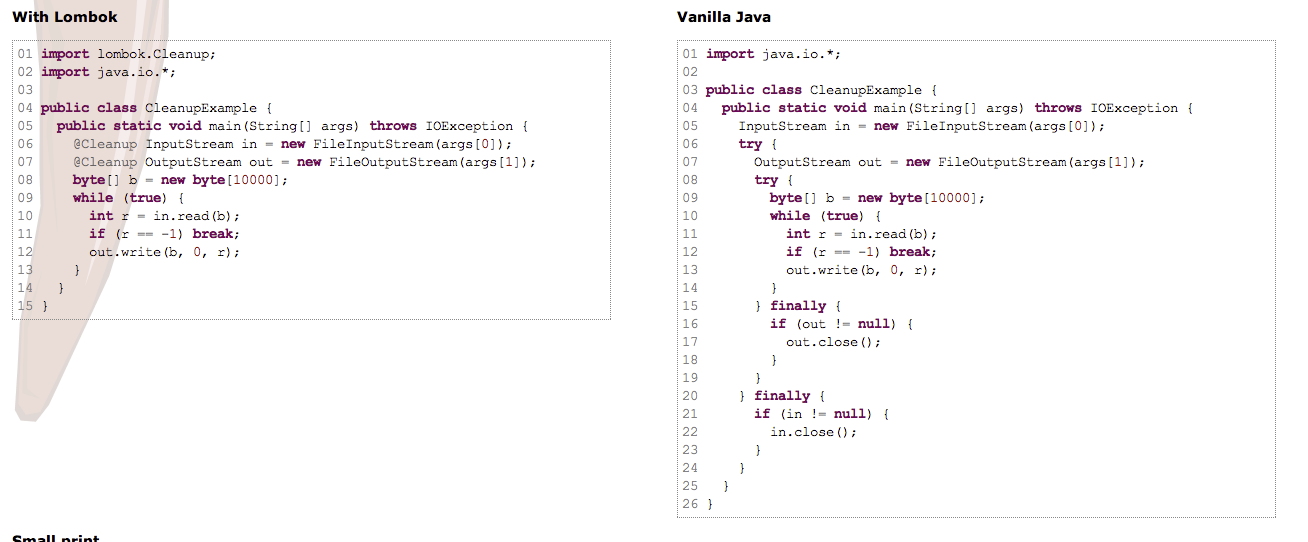The height and width of the screenshot is (542, 1308).
Task: Click "import lombok.Cleanup;" on line 01
Action: [128, 54]
